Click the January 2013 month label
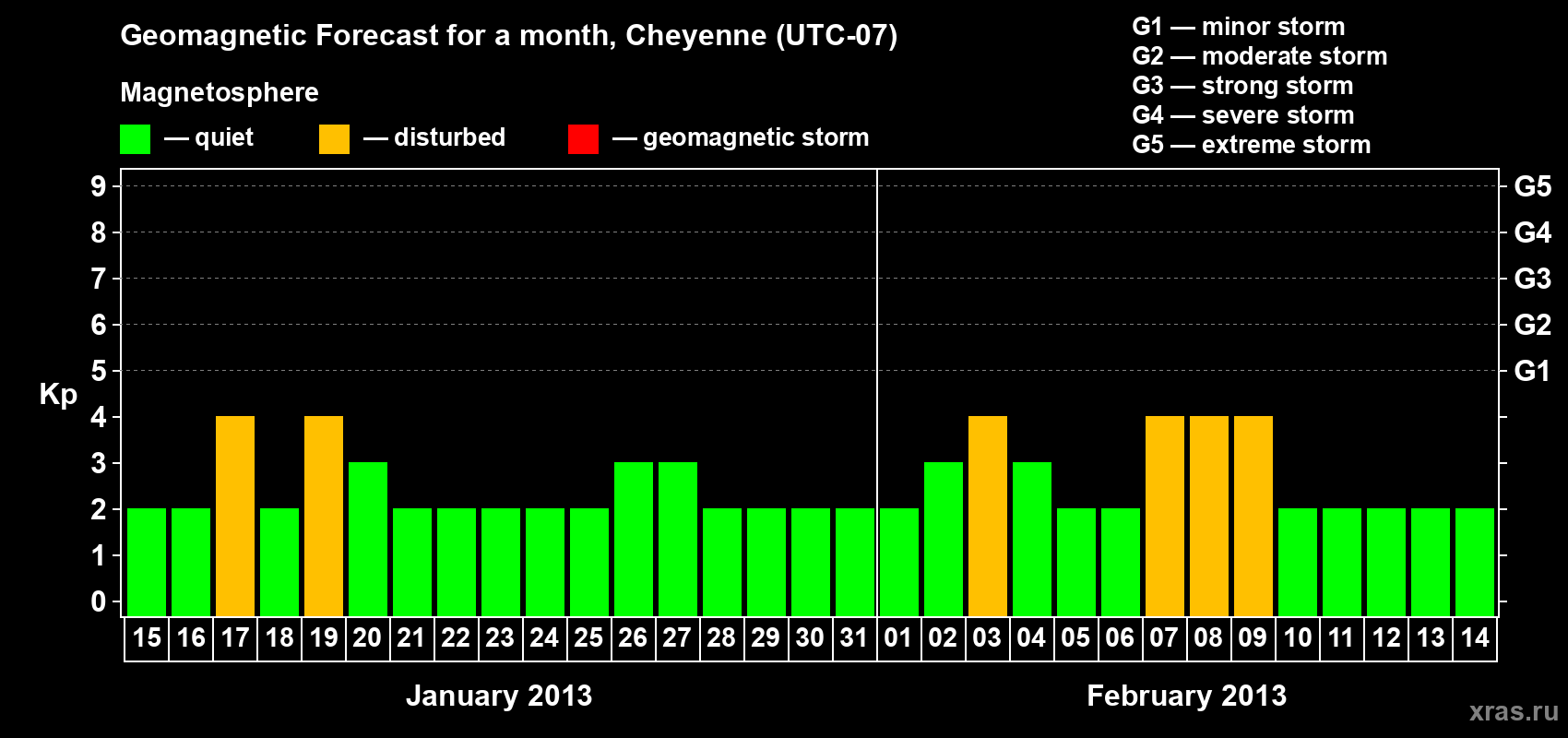 click(x=499, y=696)
